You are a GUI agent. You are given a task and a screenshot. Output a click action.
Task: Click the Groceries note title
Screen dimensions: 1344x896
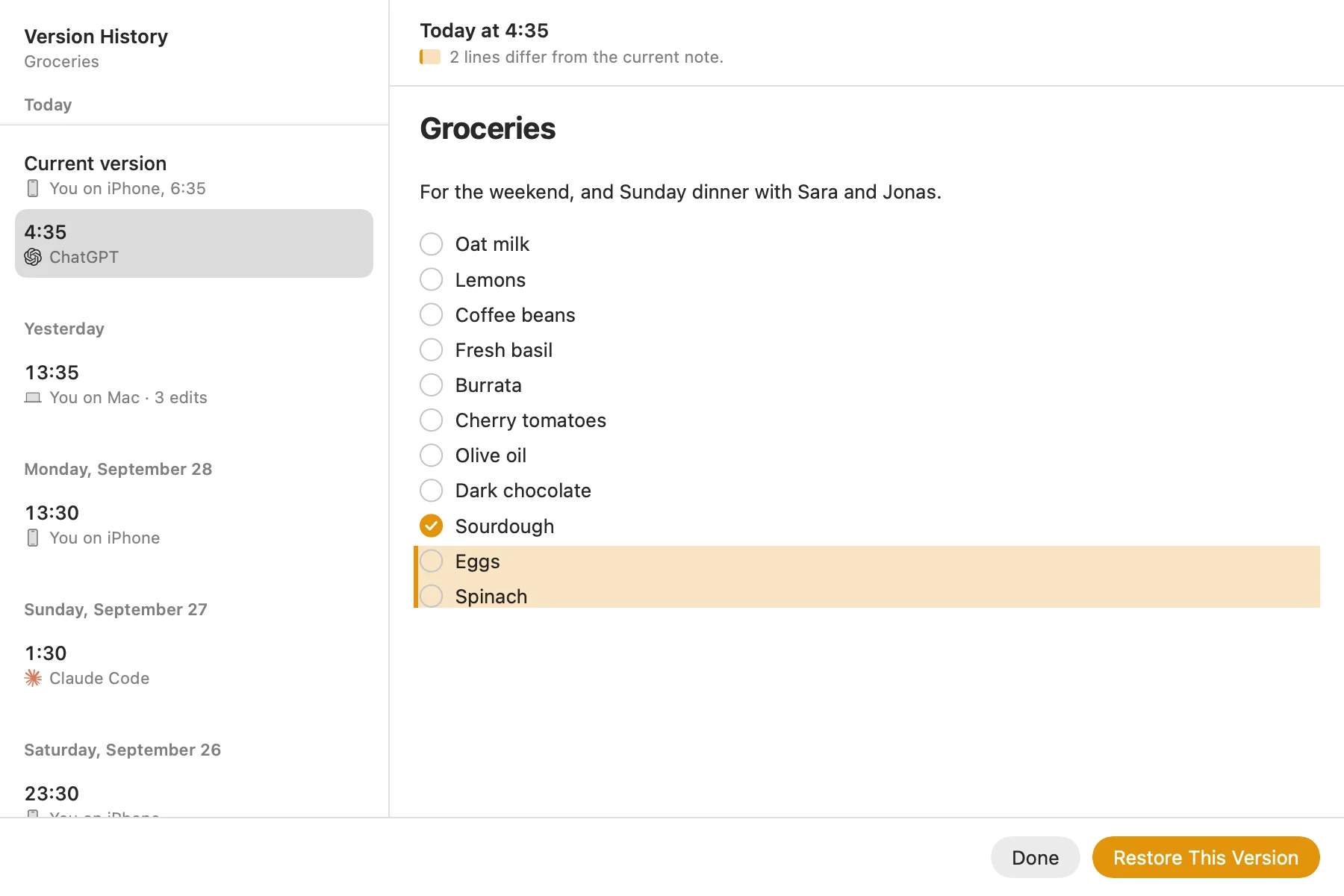[488, 128]
